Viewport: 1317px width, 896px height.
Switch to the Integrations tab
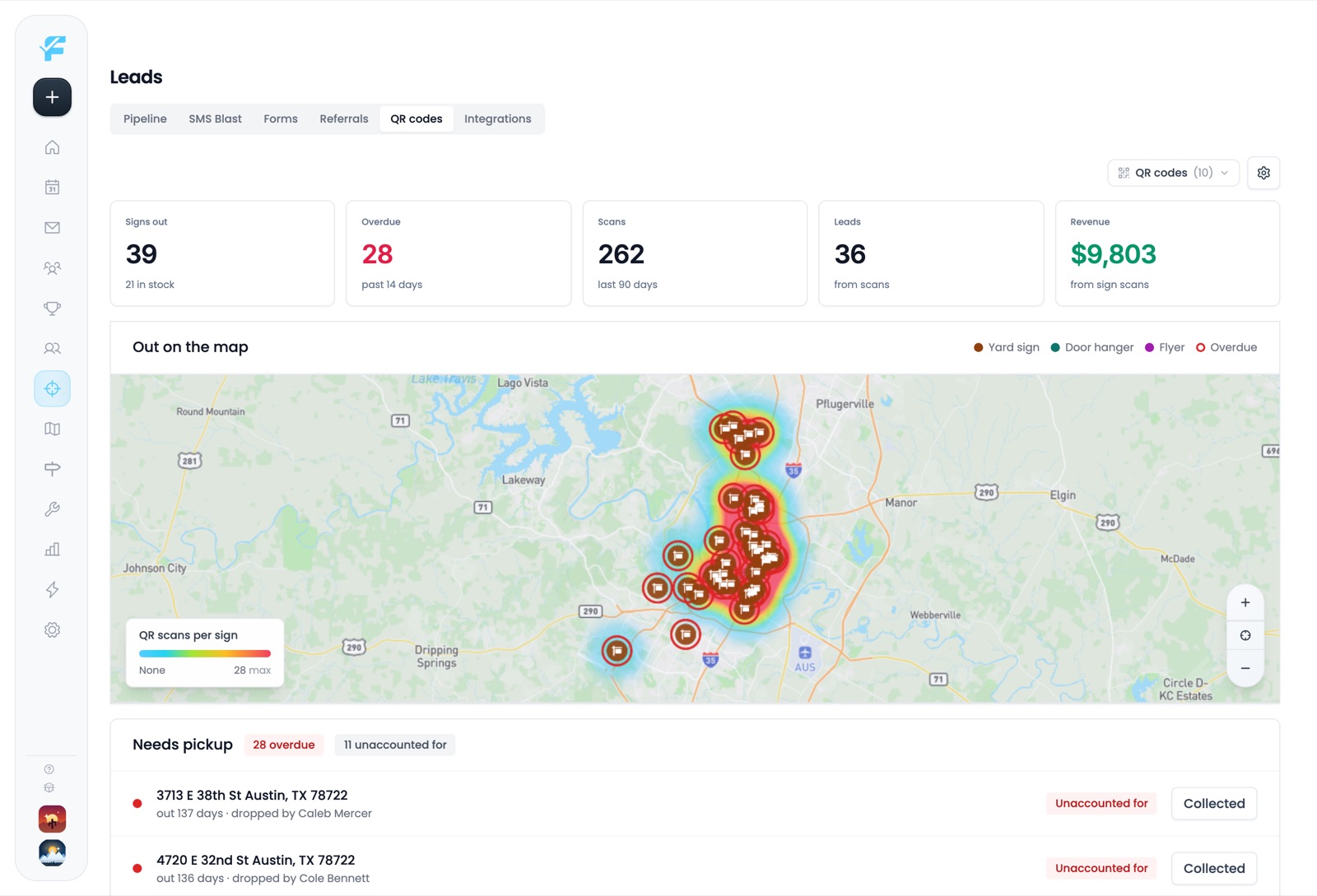pos(498,118)
